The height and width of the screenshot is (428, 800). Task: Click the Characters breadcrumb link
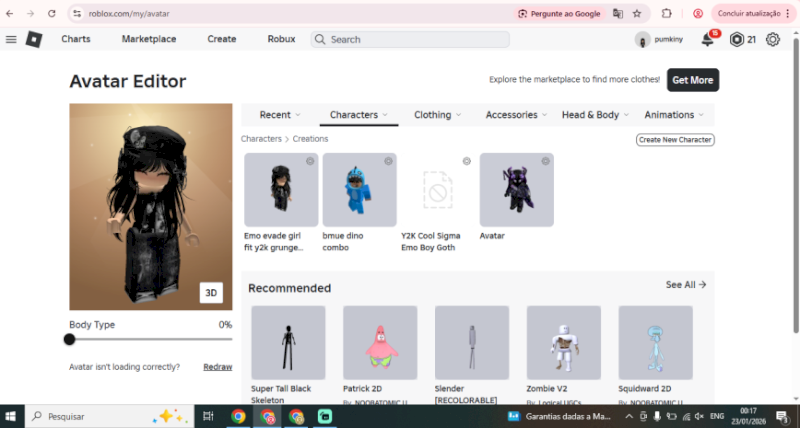point(261,139)
